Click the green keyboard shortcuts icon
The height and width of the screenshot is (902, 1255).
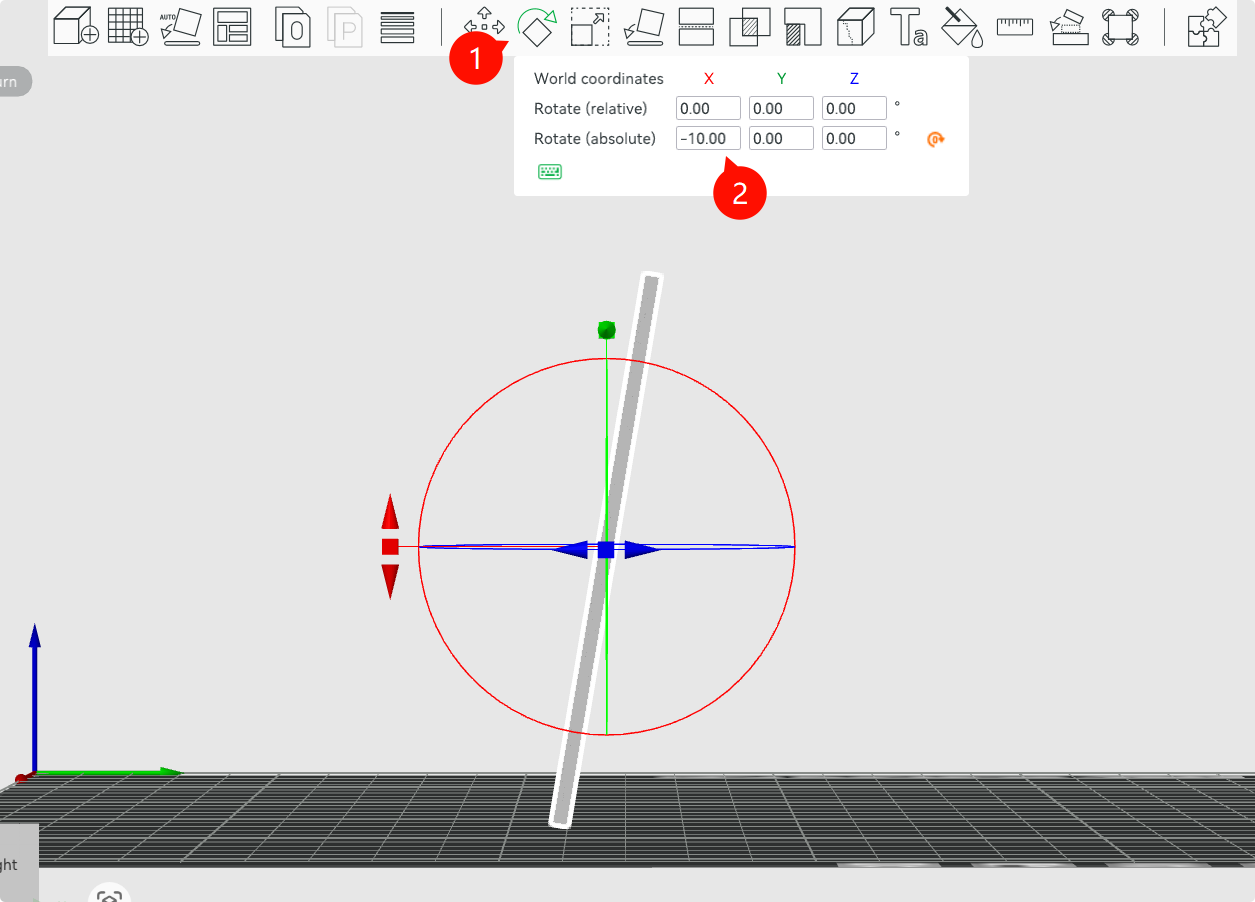pyautogui.click(x=550, y=172)
